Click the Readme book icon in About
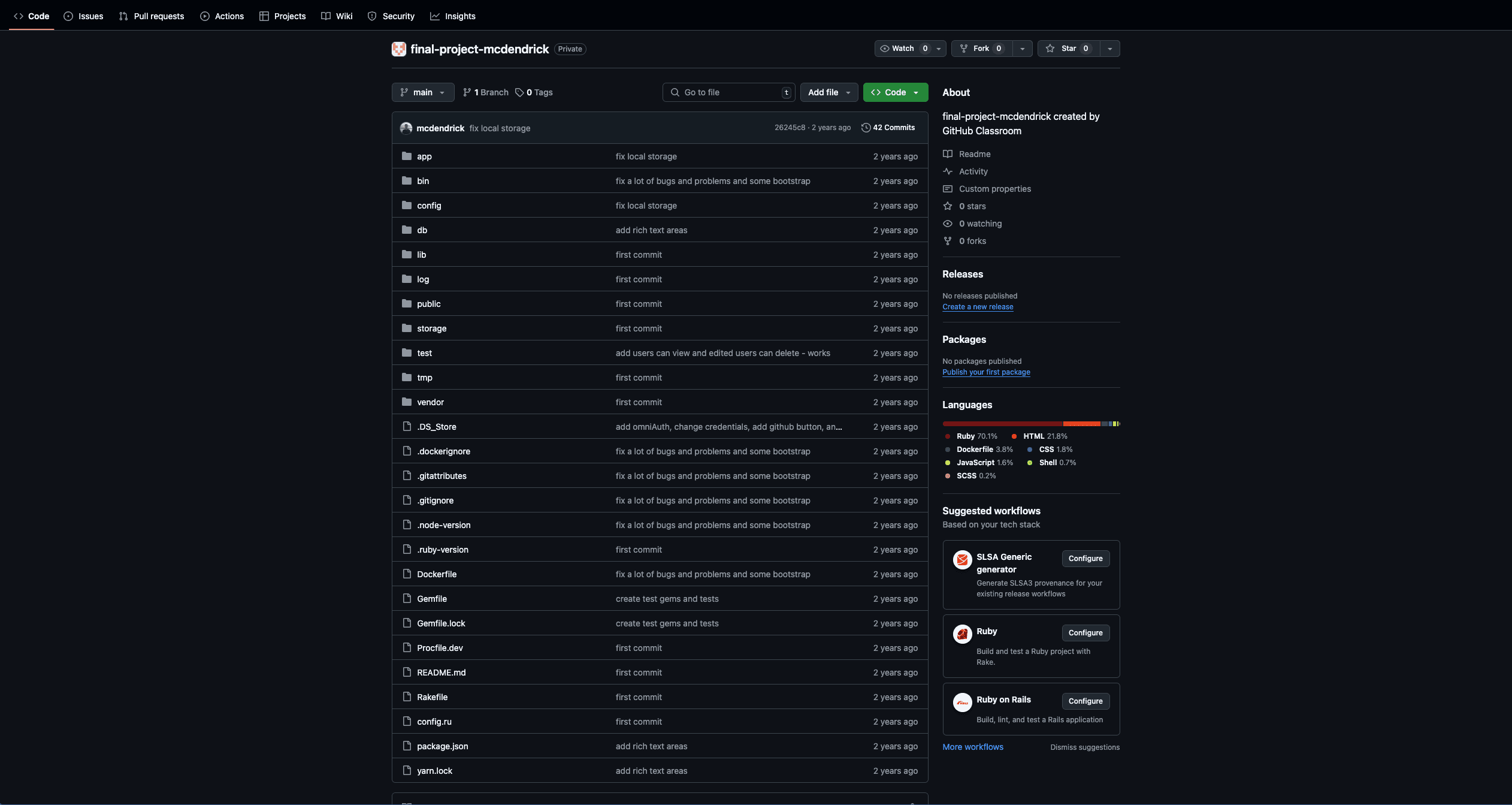 click(948, 154)
